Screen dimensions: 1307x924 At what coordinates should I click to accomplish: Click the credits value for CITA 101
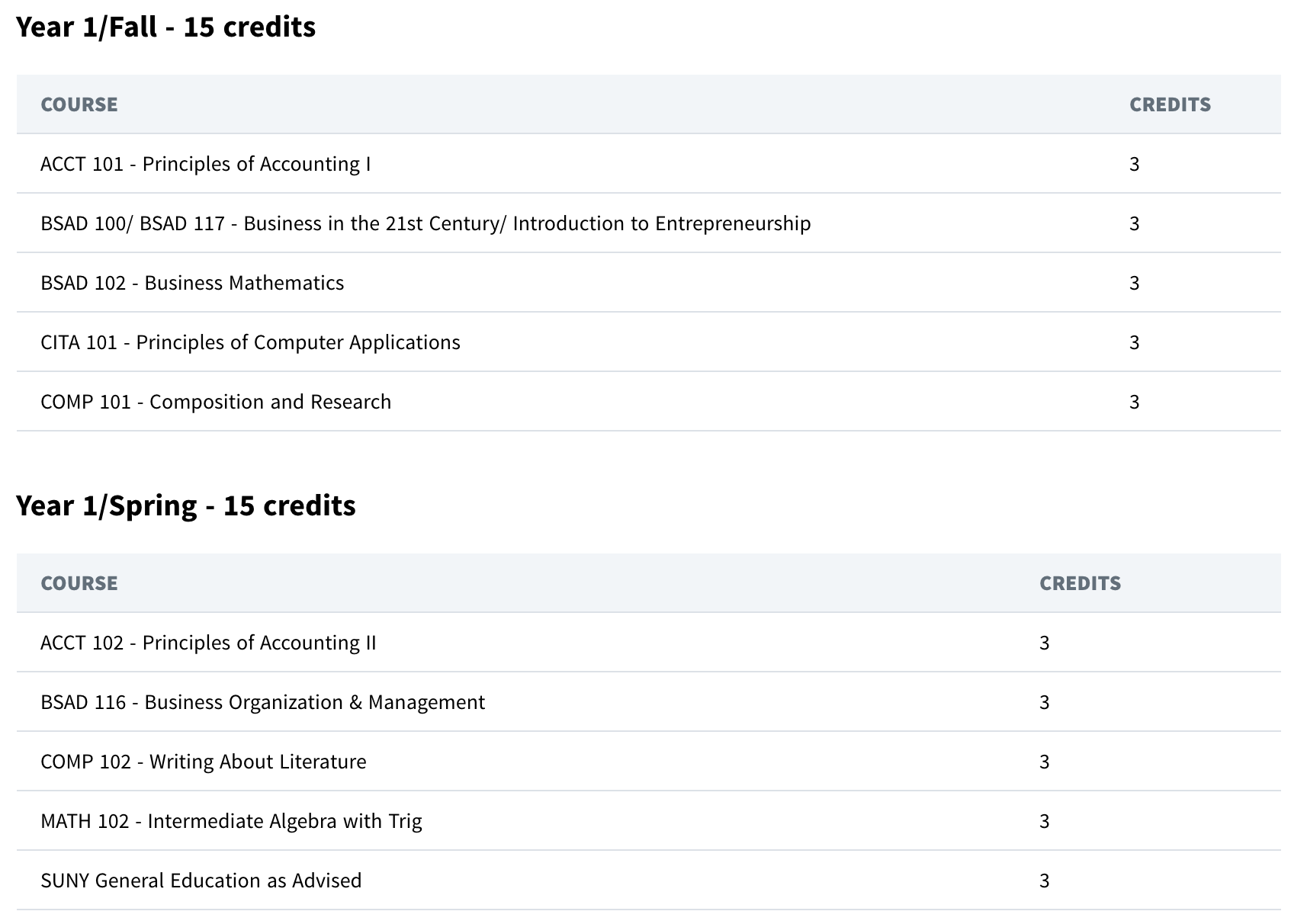point(1134,342)
